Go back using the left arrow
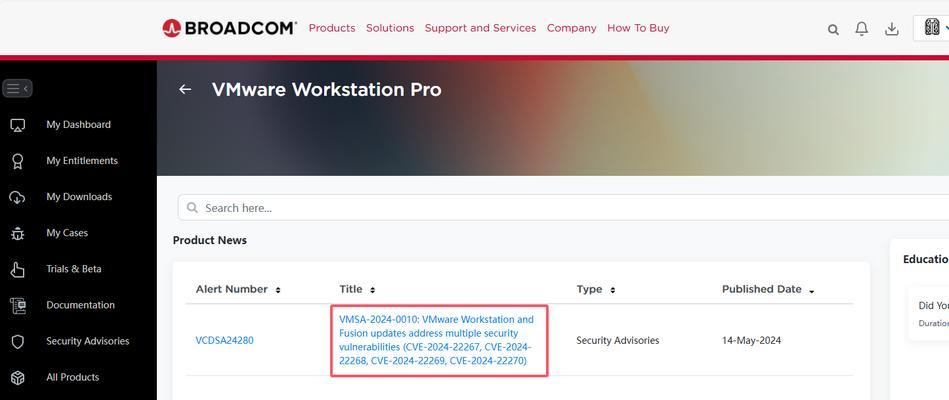 185,90
